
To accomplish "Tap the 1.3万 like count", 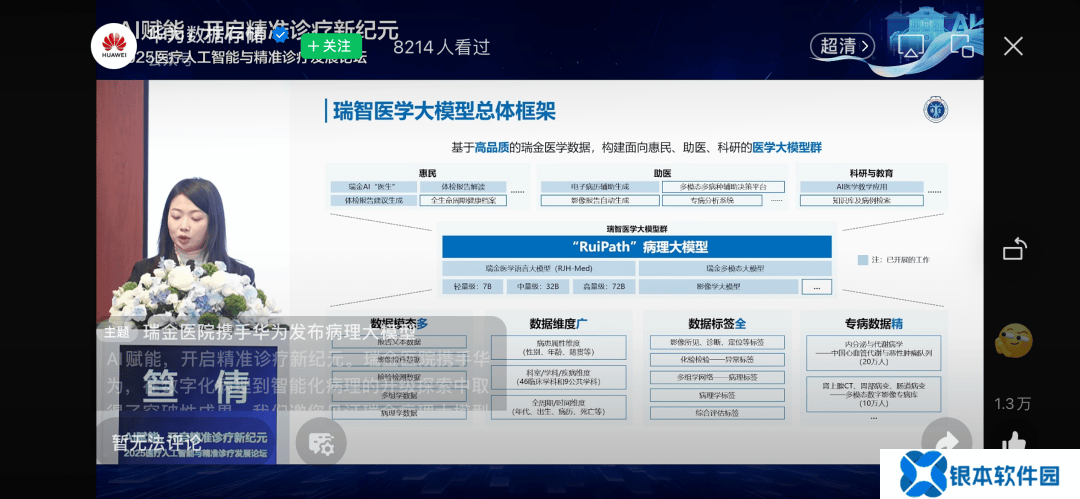I will tap(1012, 404).
